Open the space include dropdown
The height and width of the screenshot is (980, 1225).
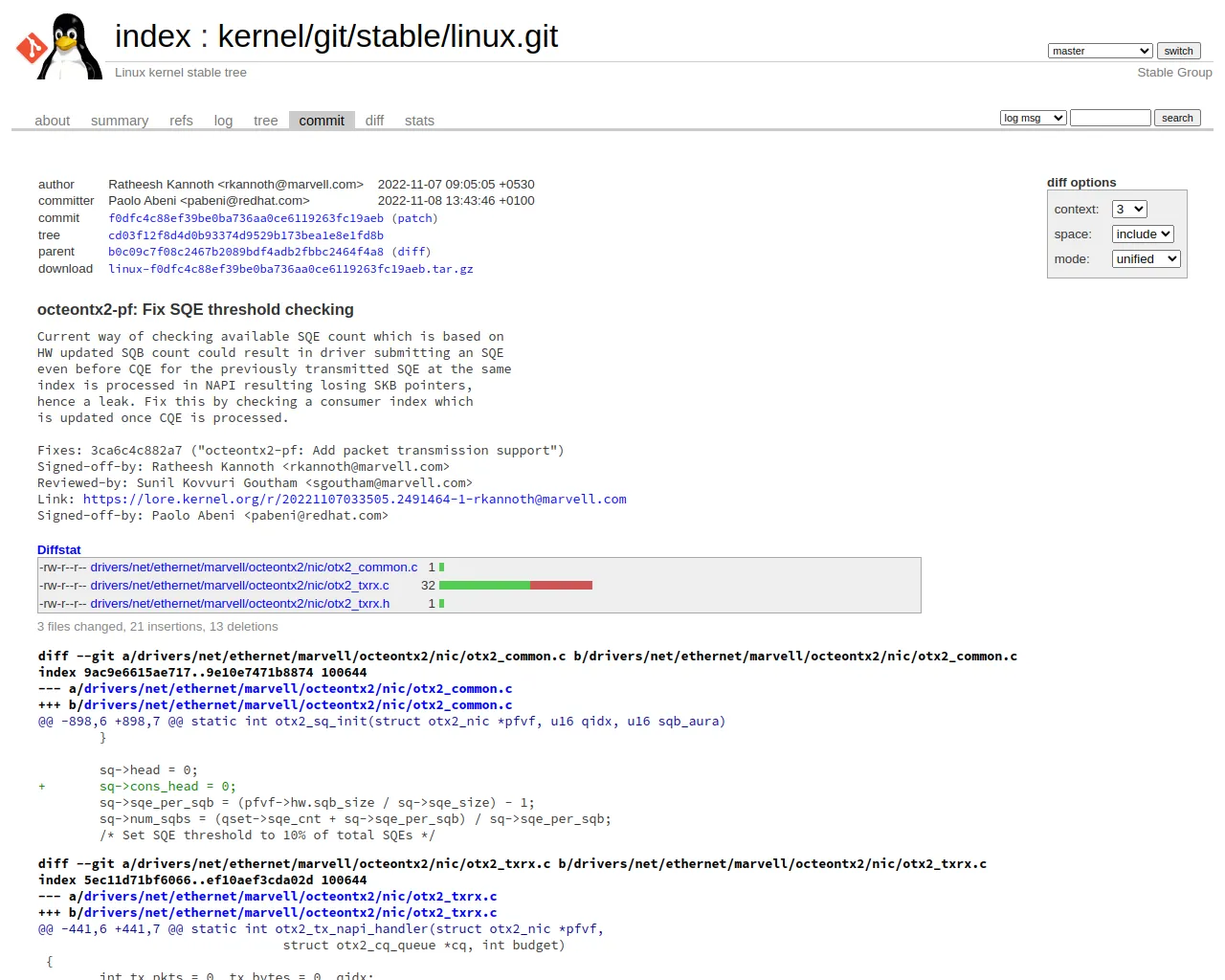[1143, 234]
